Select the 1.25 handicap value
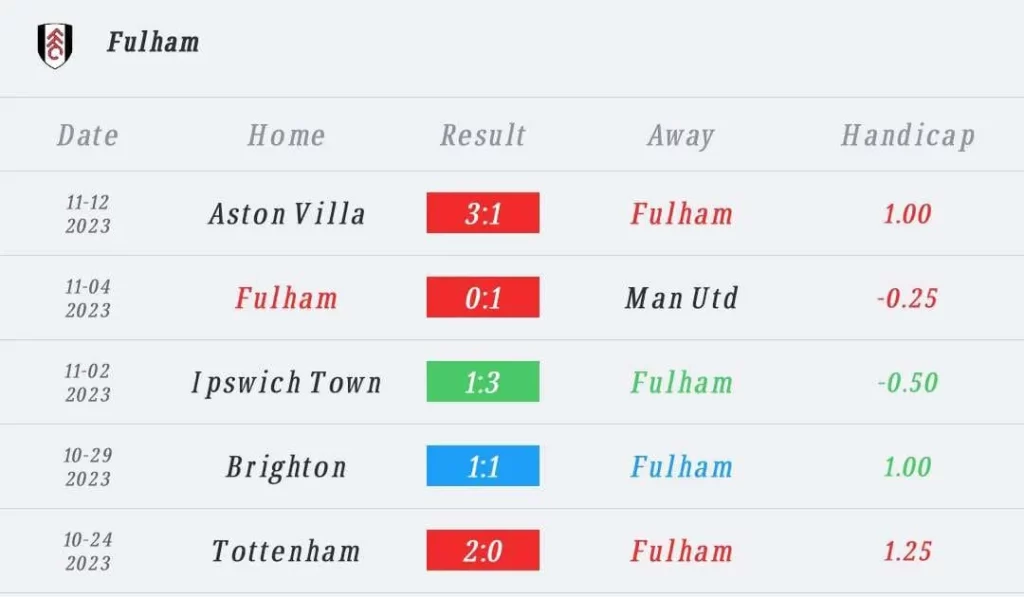 (x=907, y=551)
